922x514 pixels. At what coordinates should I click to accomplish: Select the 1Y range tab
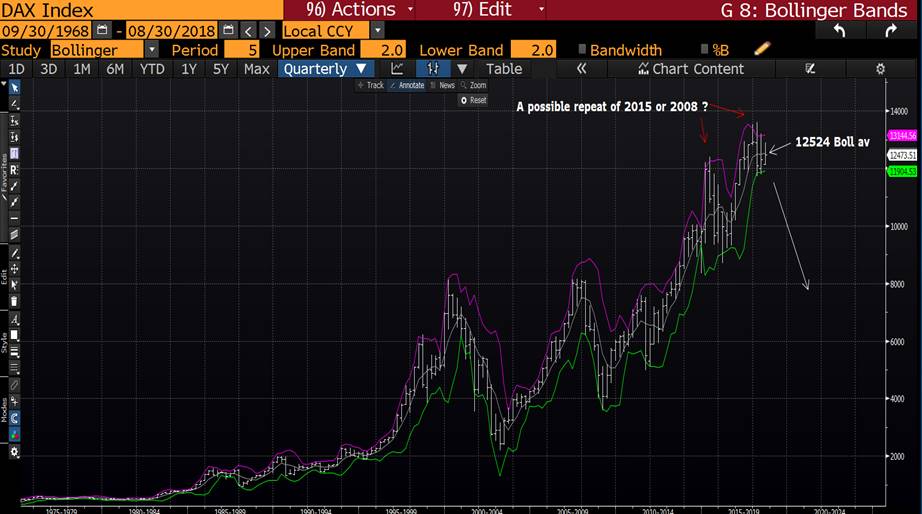coord(189,69)
